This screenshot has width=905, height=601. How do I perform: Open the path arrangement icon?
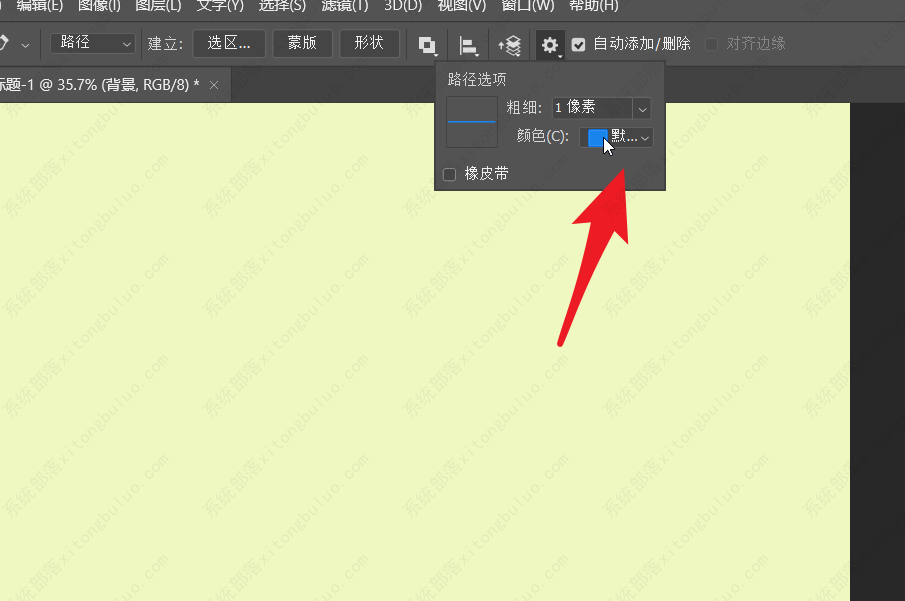point(510,45)
